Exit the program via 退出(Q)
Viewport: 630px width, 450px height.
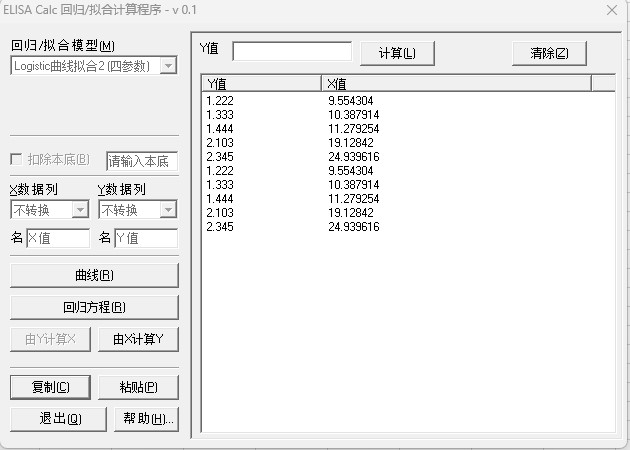click(x=50, y=418)
